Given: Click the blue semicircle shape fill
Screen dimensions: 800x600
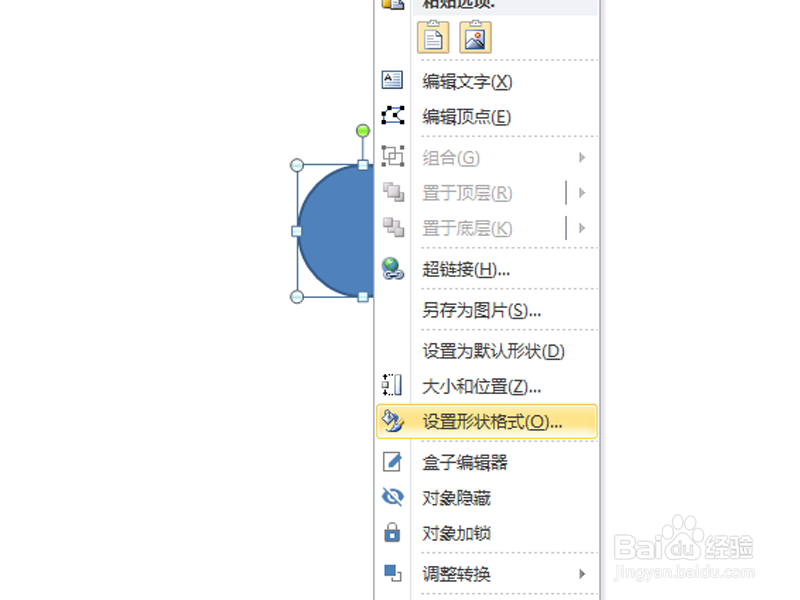Looking at the screenshot, I should tap(337, 231).
